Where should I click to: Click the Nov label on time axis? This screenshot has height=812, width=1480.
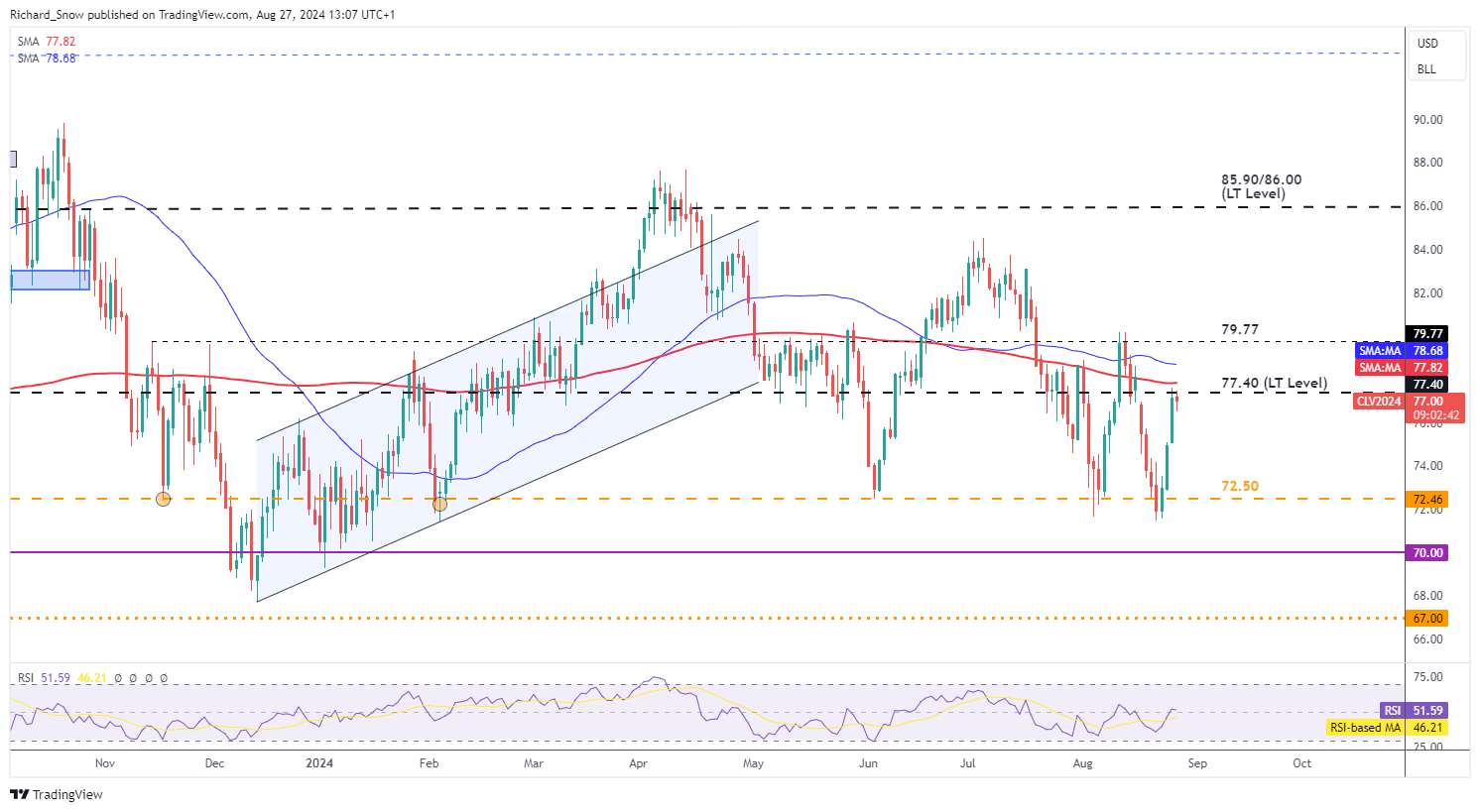105,763
